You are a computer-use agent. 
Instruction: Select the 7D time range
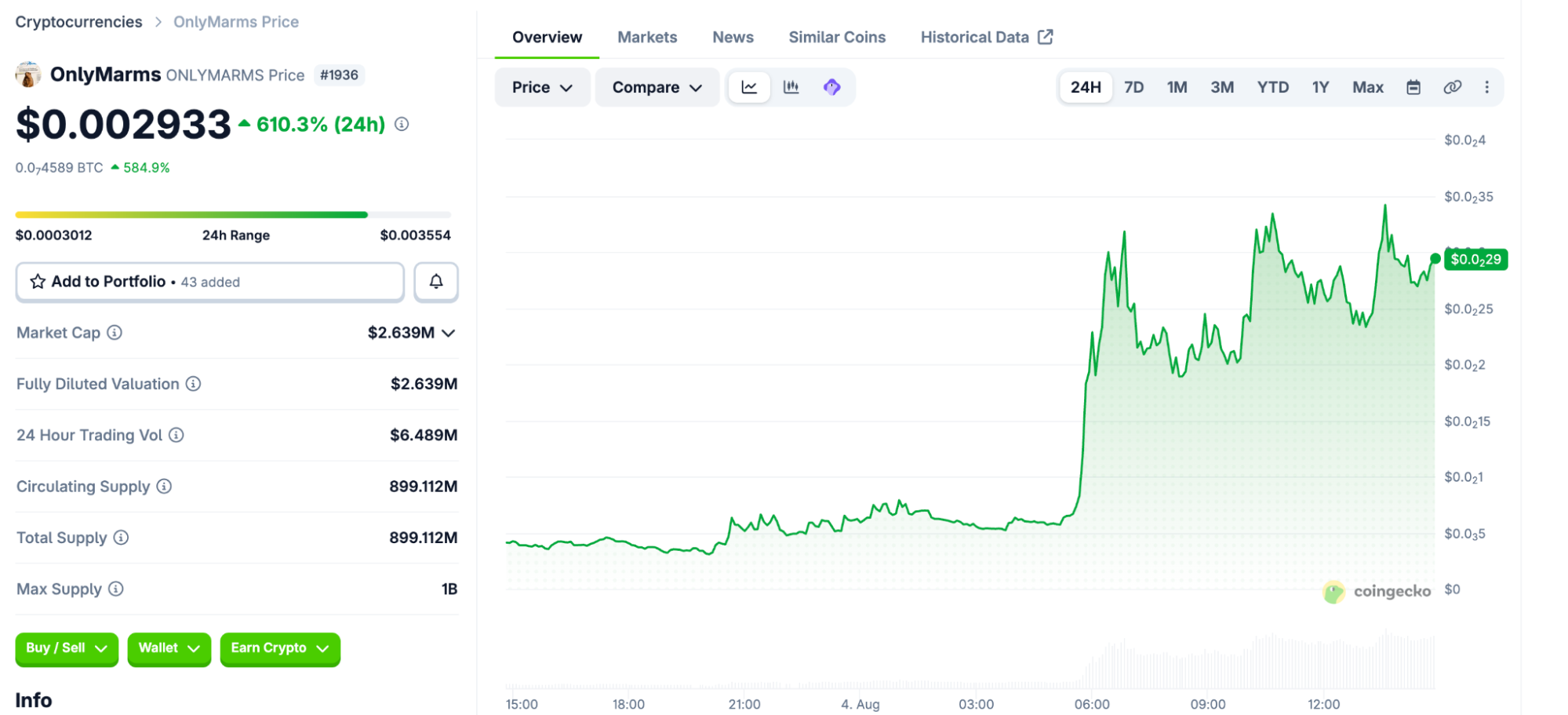1133,87
